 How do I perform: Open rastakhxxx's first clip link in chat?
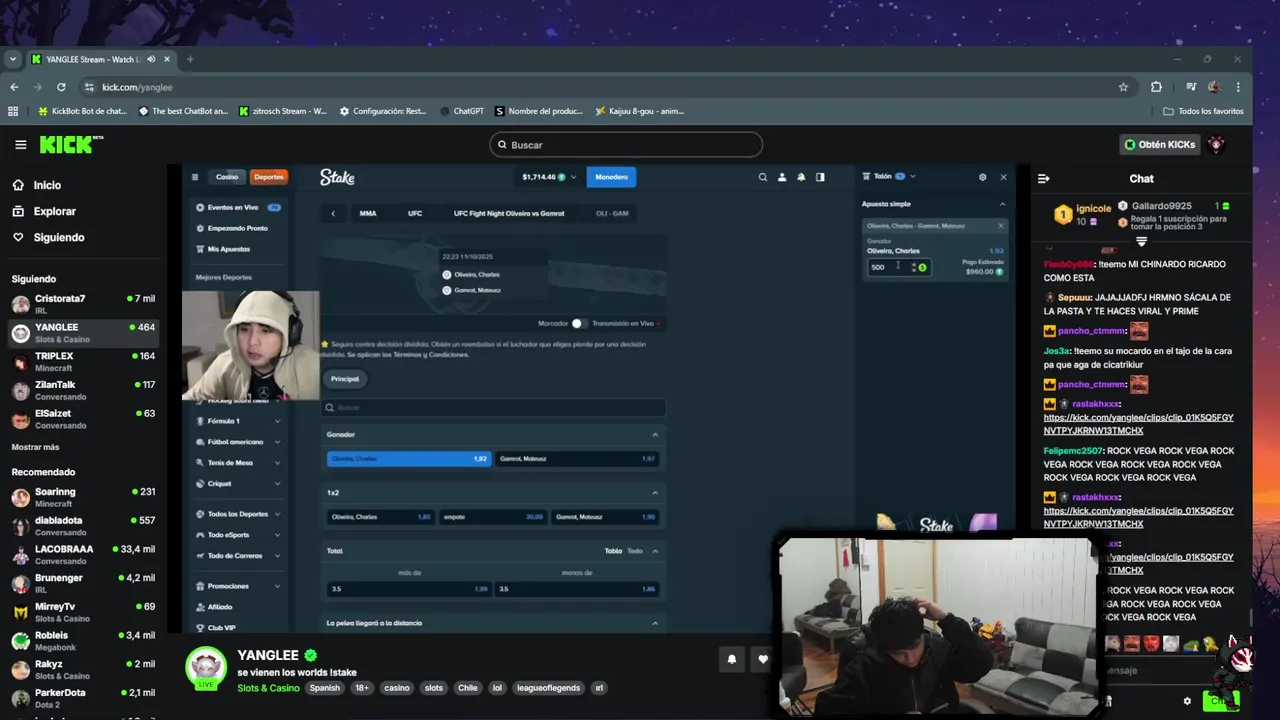click(x=1138, y=424)
